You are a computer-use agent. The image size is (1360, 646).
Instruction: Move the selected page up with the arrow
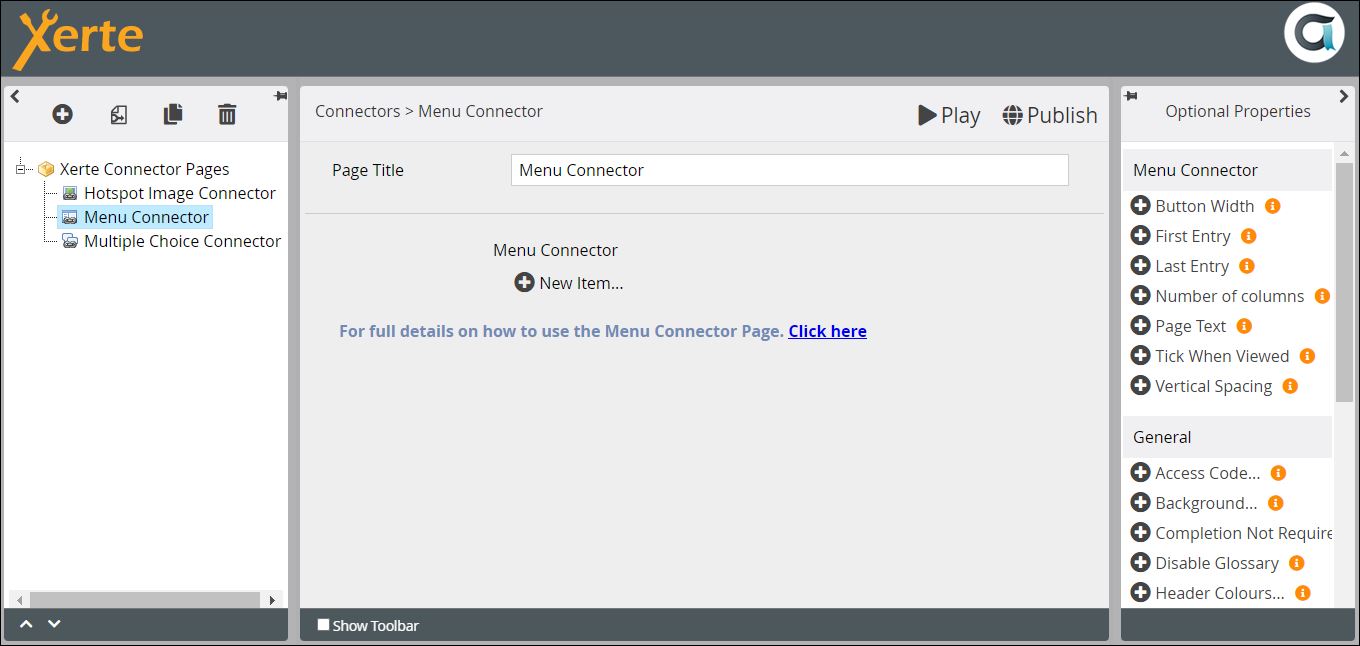(x=27, y=624)
